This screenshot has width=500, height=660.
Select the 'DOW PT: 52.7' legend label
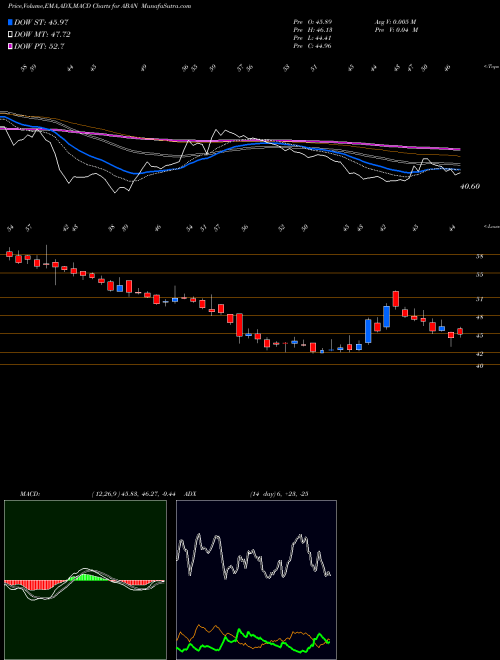39,46
